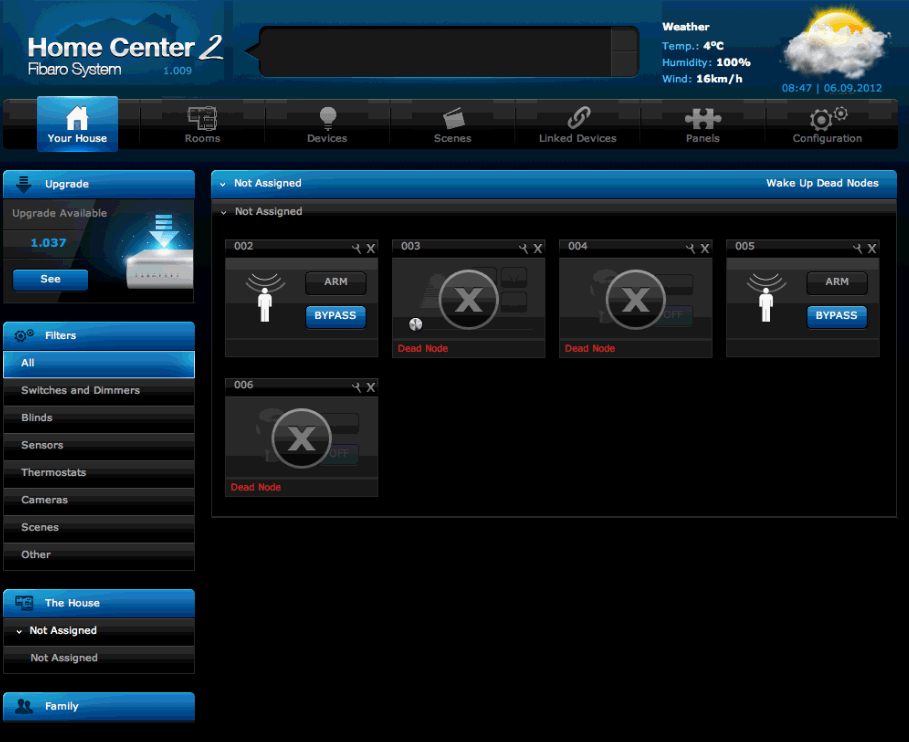Image resolution: width=909 pixels, height=742 pixels.
Task: Delete device 004 using its X icon
Action: pyautogui.click(x=705, y=249)
